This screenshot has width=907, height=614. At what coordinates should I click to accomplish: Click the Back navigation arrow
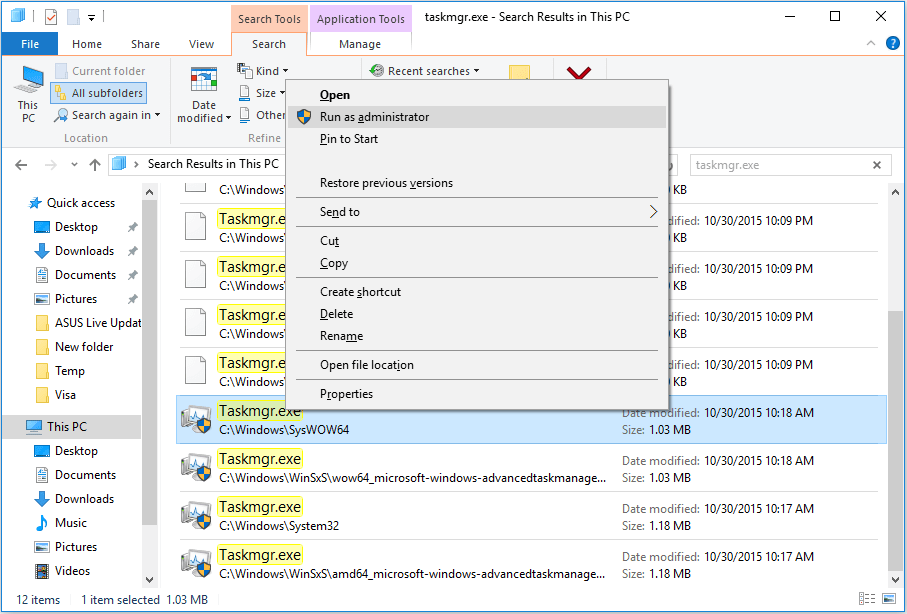click(21, 165)
